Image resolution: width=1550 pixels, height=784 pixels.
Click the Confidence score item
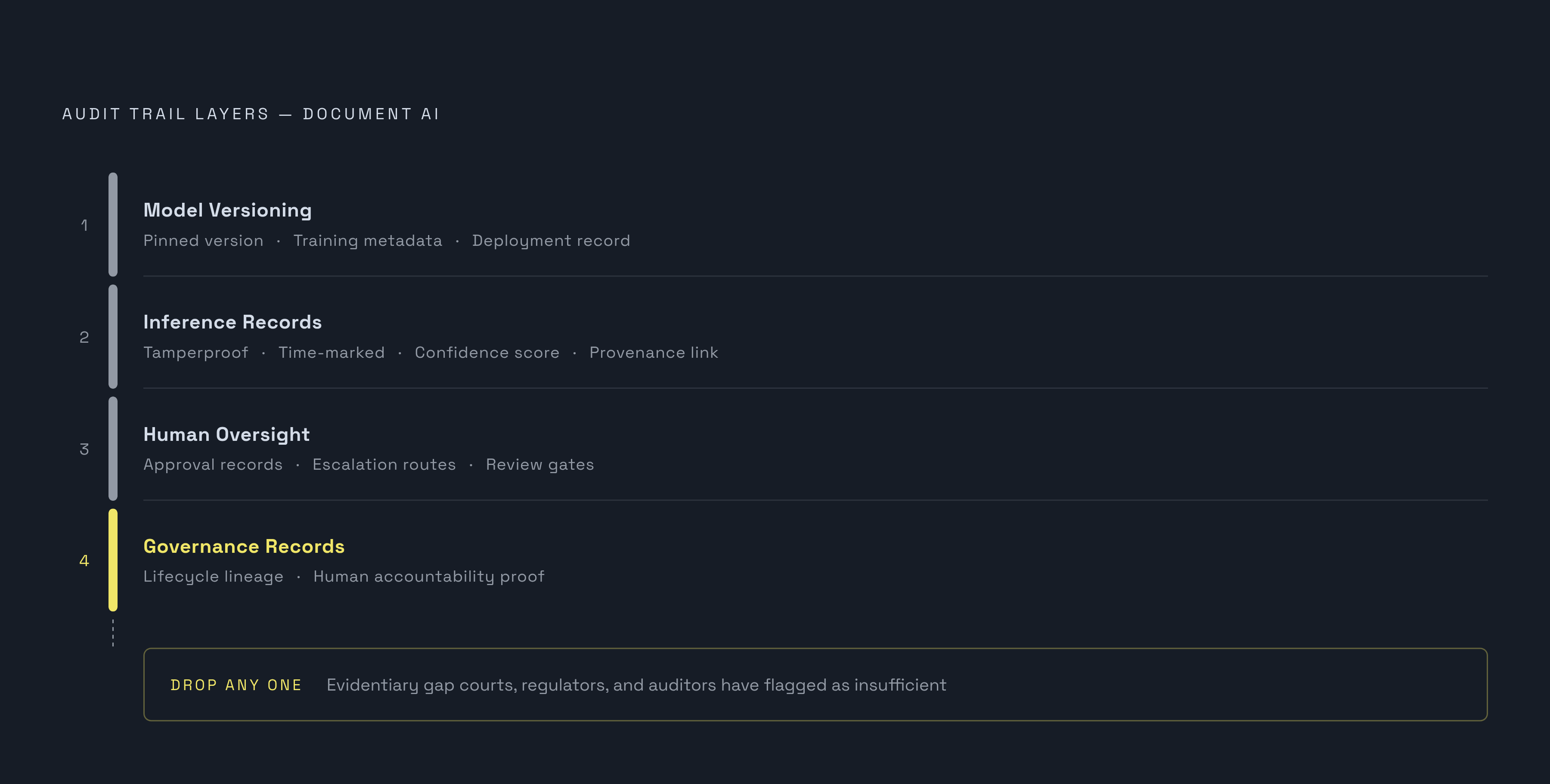[x=487, y=353]
